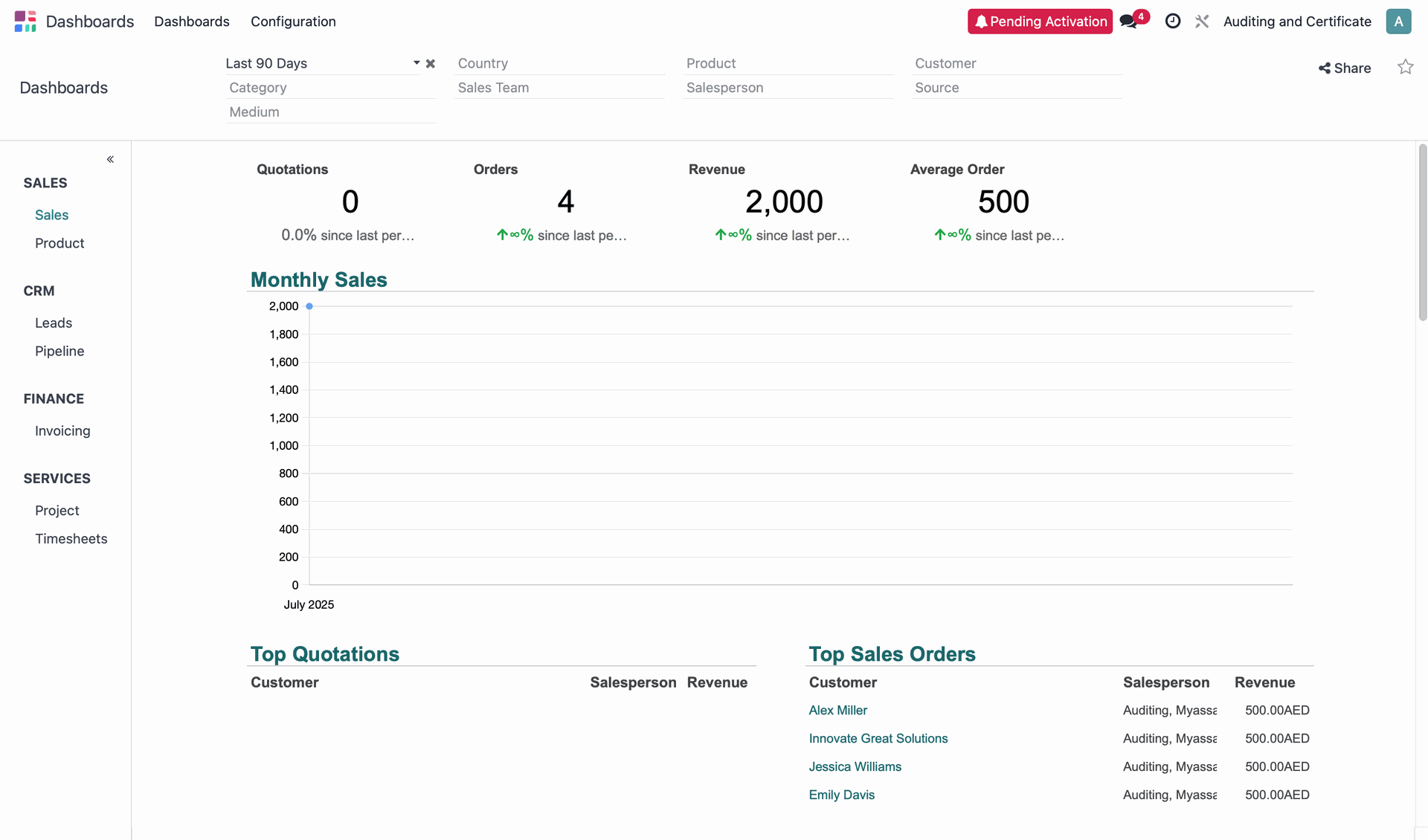Open the Country filter dropdown
The height and width of the screenshot is (840, 1428).
coord(559,63)
